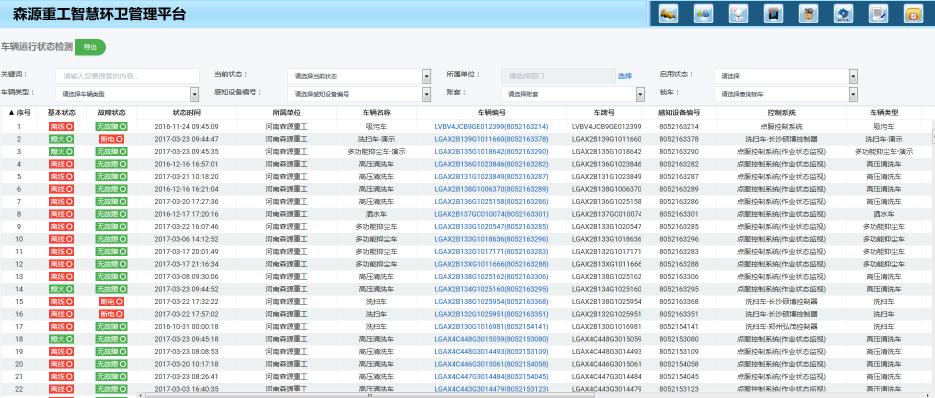The height and width of the screenshot is (398, 935).
Task: Expand the 启用状态 dropdown
Action: tap(853, 76)
